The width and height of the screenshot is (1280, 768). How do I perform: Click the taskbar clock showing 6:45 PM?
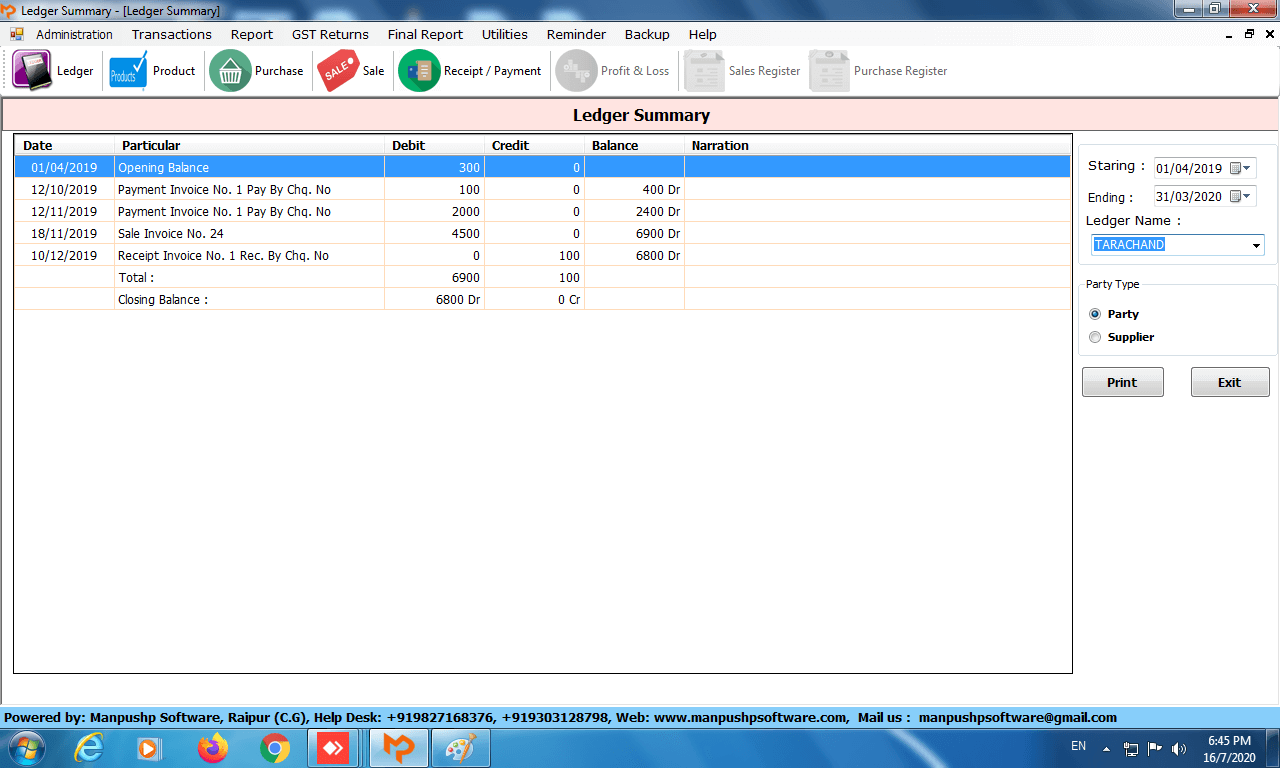[1229, 741]
